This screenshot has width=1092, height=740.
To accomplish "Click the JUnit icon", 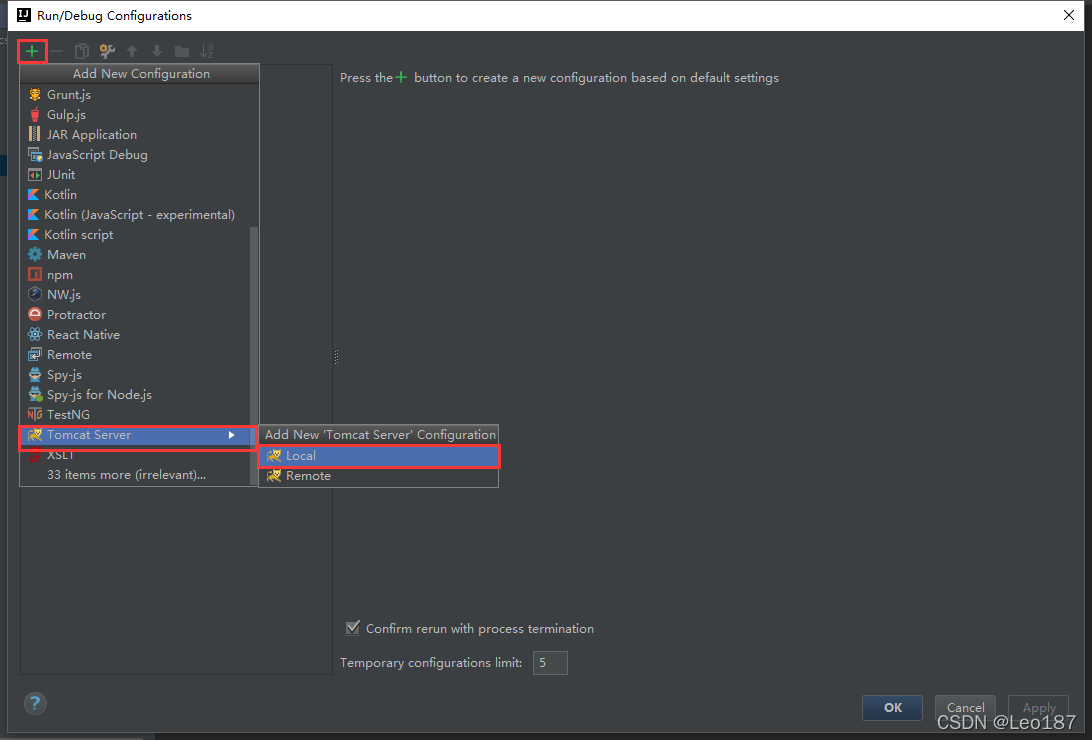I will pos(35,175).
